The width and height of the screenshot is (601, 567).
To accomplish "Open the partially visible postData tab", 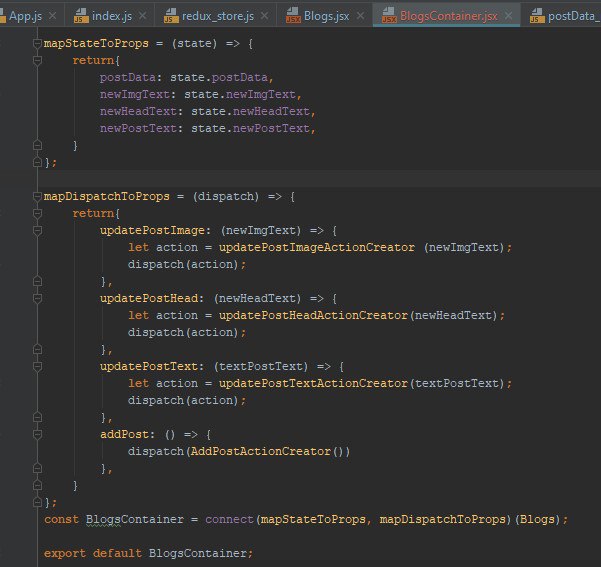I will pyautogui.click(x=570, y=15).
